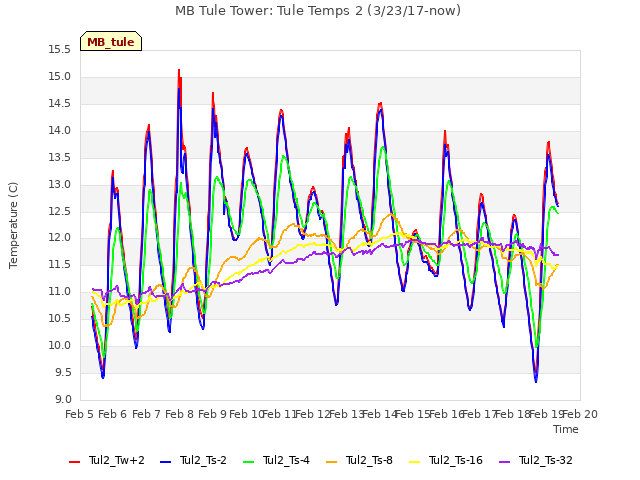Click the 12.0 y-axis tick label
Viewport: 640px width, 480px height.
pyautogui.click(x=60, y=238)
